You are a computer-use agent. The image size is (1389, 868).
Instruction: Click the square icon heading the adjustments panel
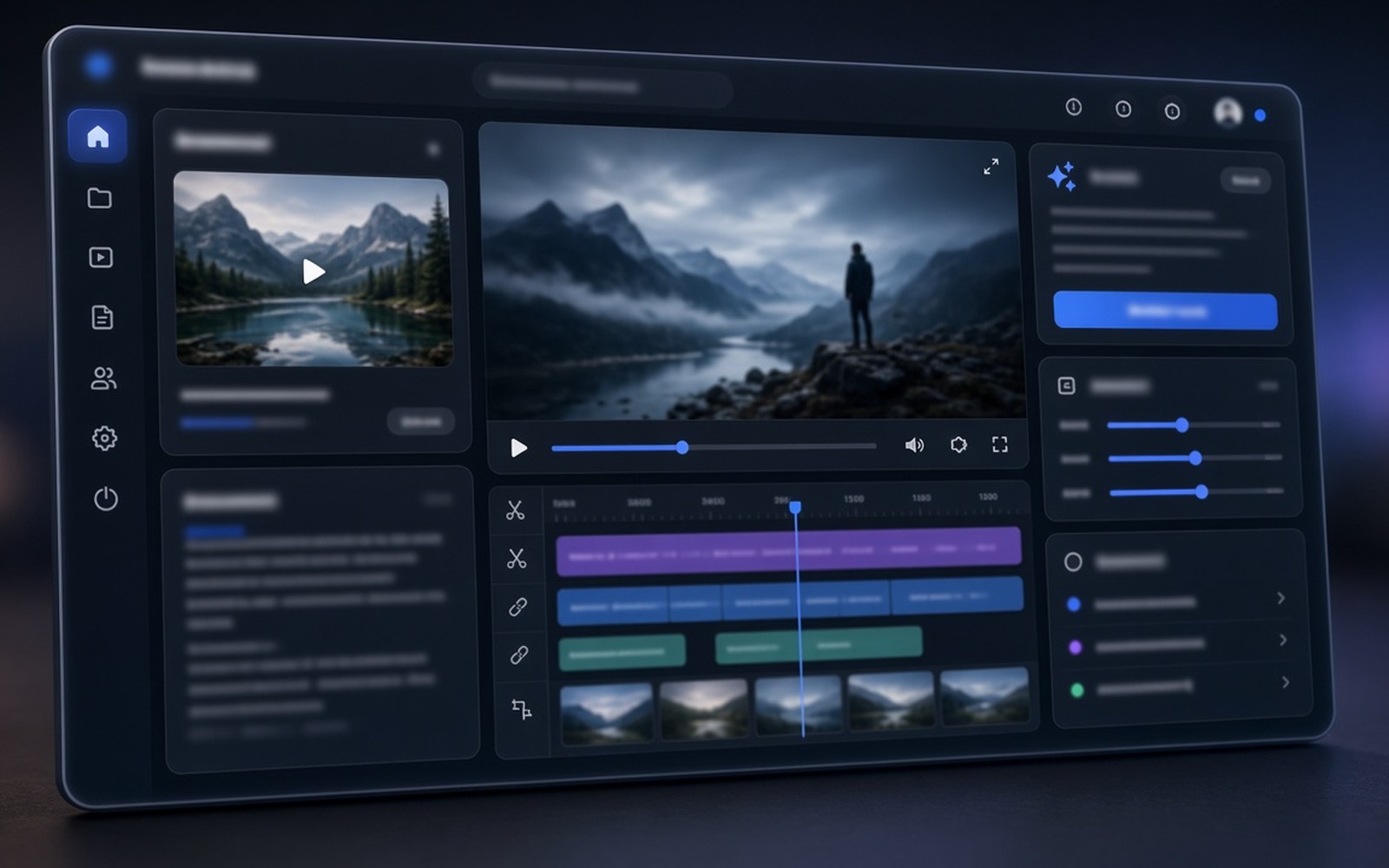click(x=1066, y=385)
